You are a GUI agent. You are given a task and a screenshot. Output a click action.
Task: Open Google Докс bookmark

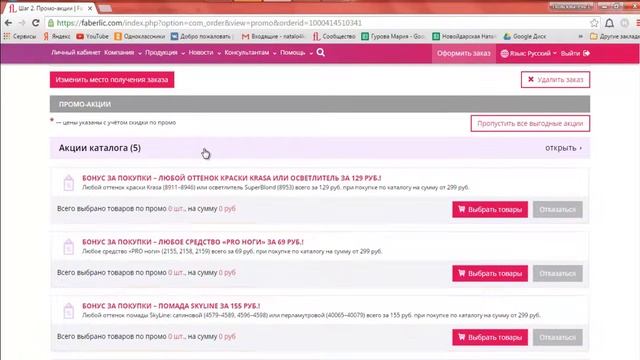tap(524, 36)
